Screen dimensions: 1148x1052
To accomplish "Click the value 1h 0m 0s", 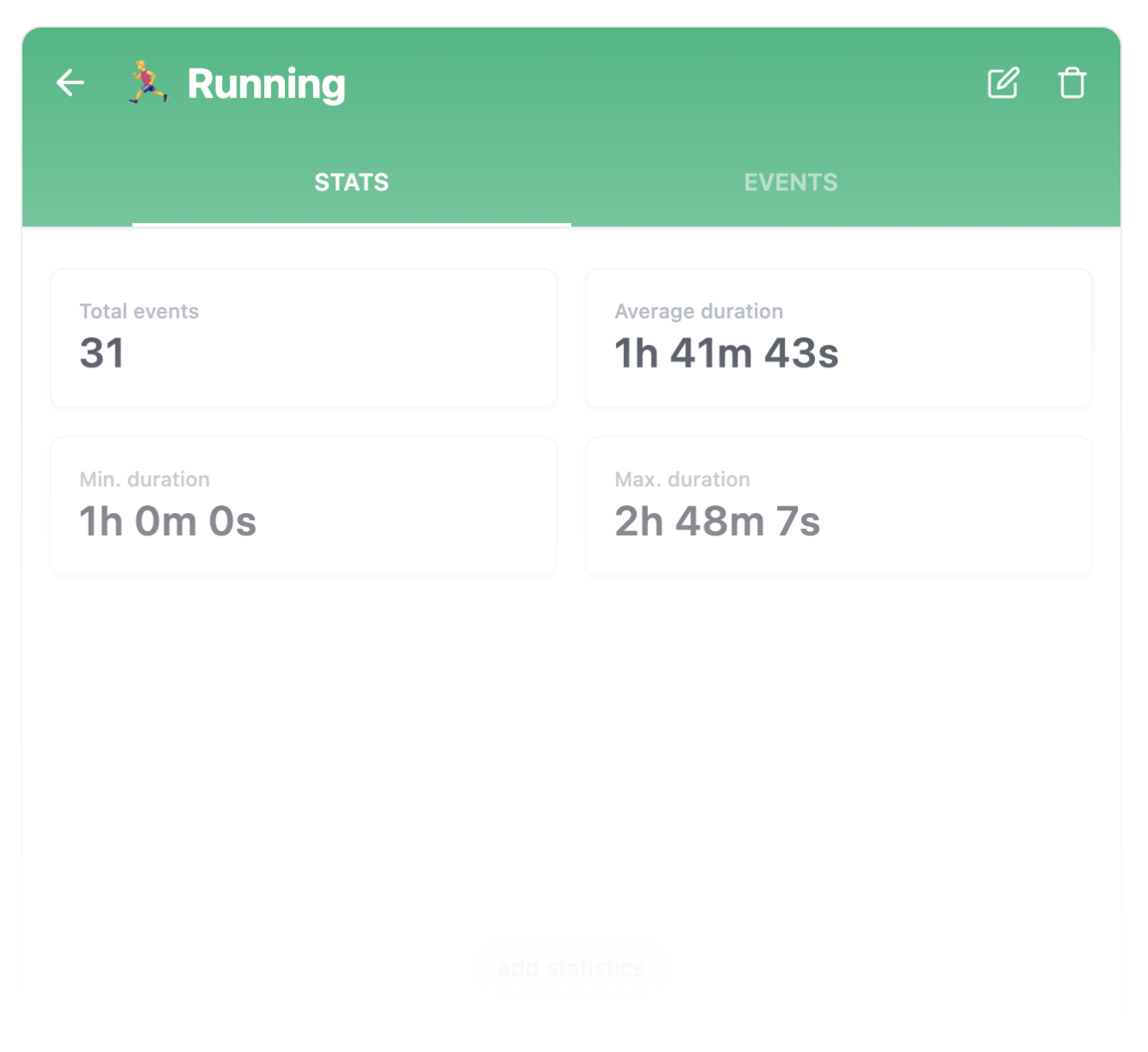I will (168, 522).
